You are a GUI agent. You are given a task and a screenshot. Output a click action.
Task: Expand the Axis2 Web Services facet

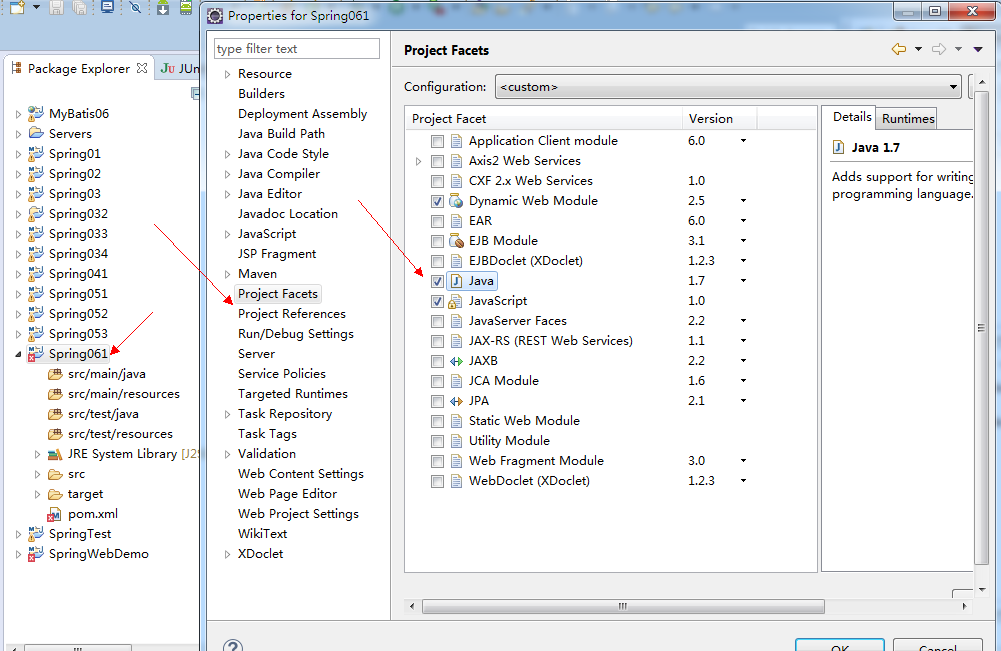pos(419,161)
